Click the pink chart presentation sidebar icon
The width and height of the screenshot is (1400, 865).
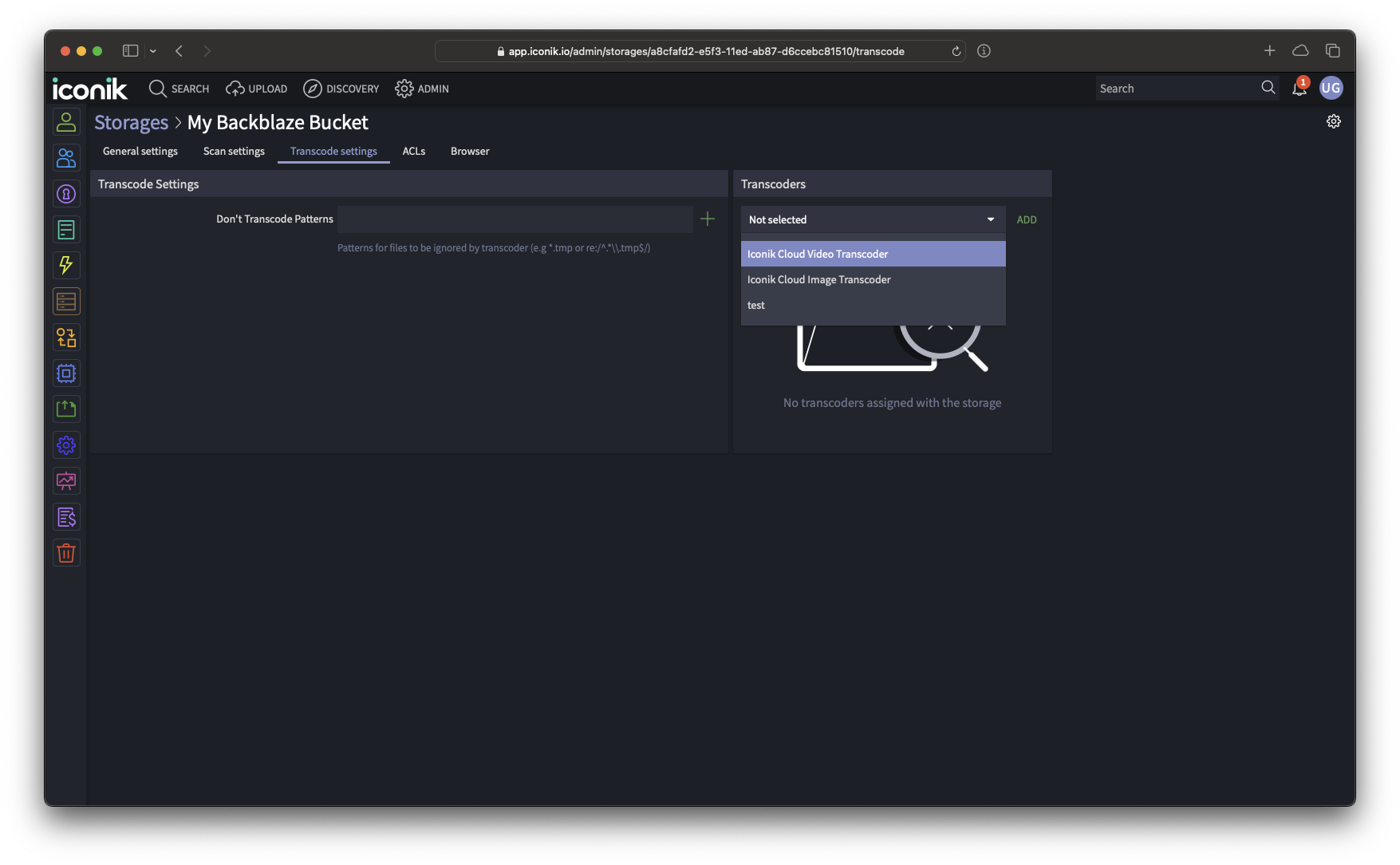(66, 481)
